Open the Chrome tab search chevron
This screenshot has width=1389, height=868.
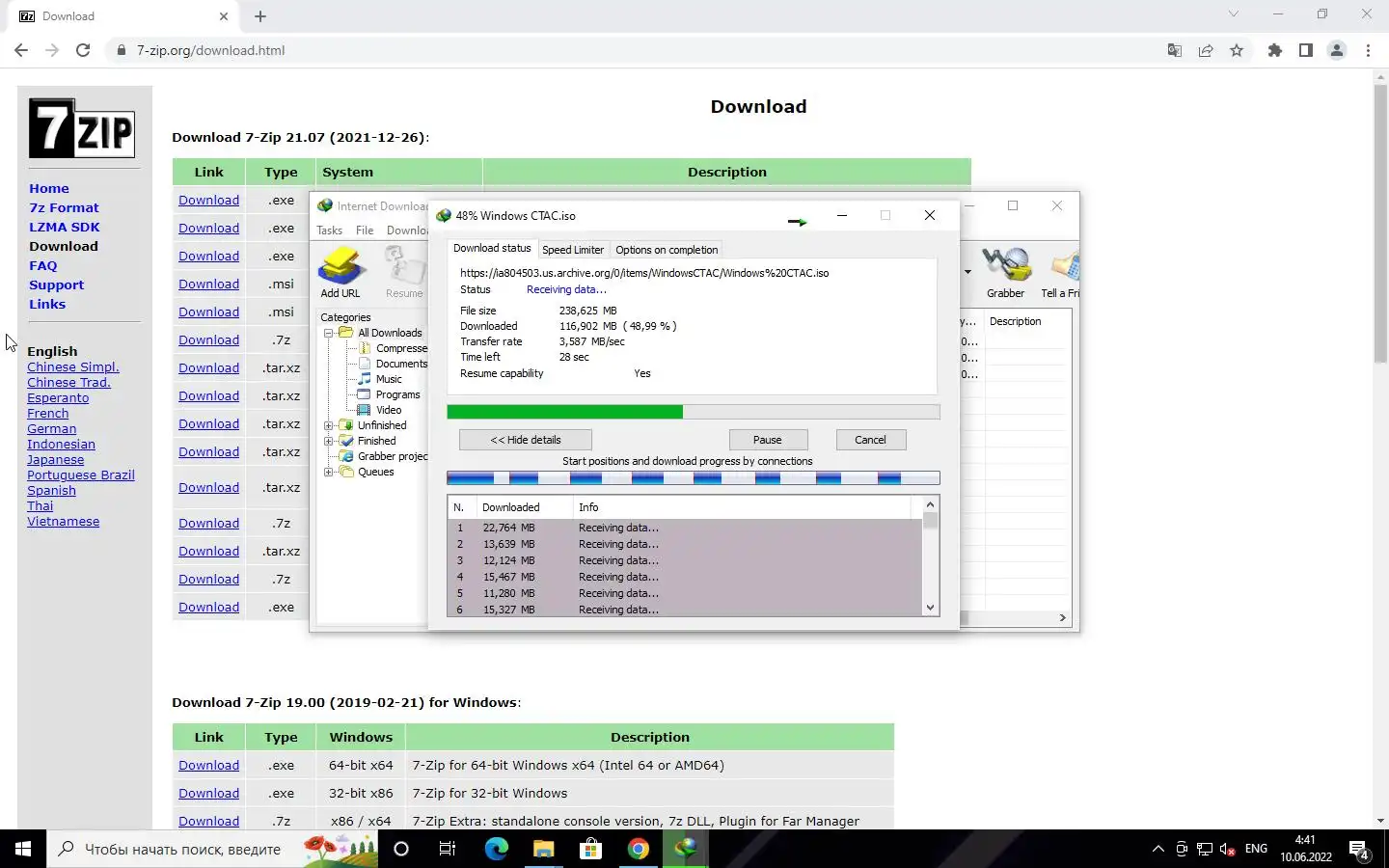(x=1233, y=14)
